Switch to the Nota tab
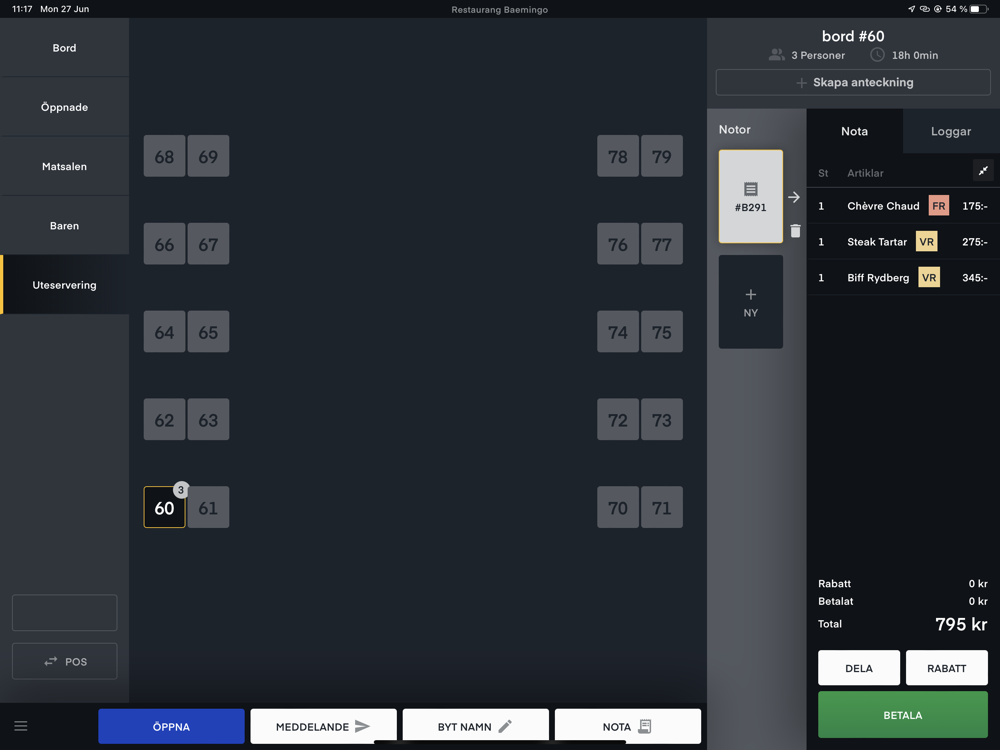1000x750 pixels. [x=854, y=131]
